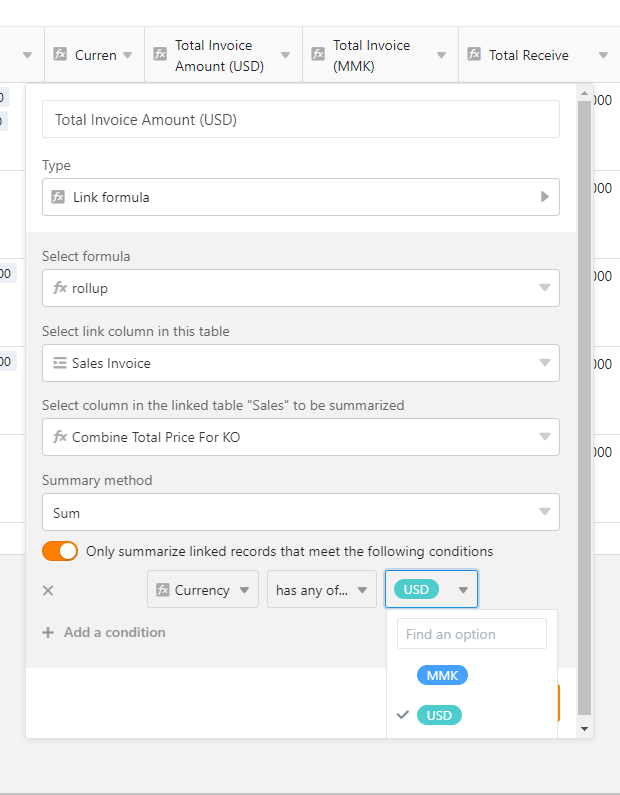Image resolution: width=620 pixels, height=795 pixels.
Task: Click the plus icon to add condition
Action: click(48, 633)
